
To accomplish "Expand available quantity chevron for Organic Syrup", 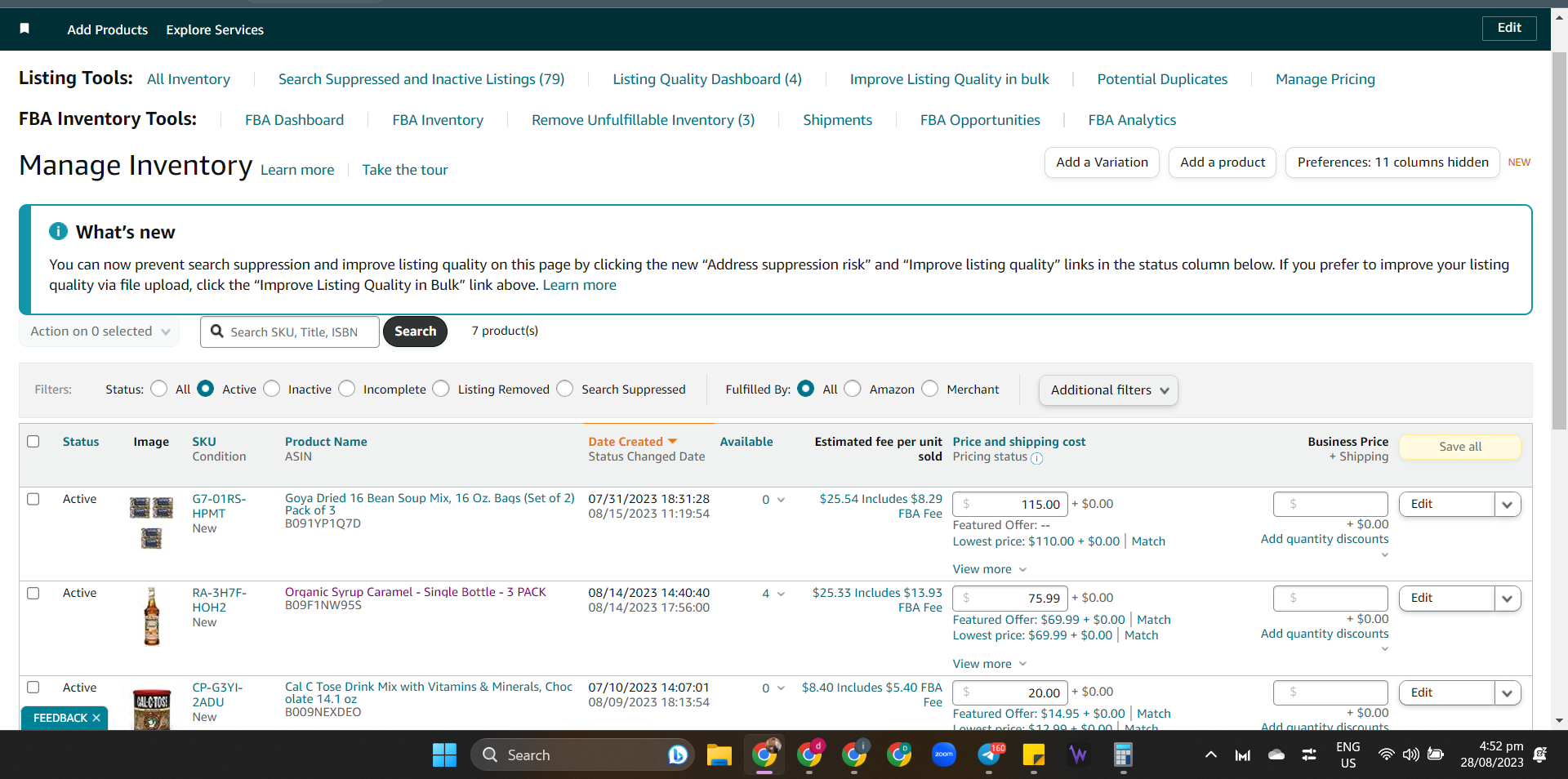I will point(781,594).
